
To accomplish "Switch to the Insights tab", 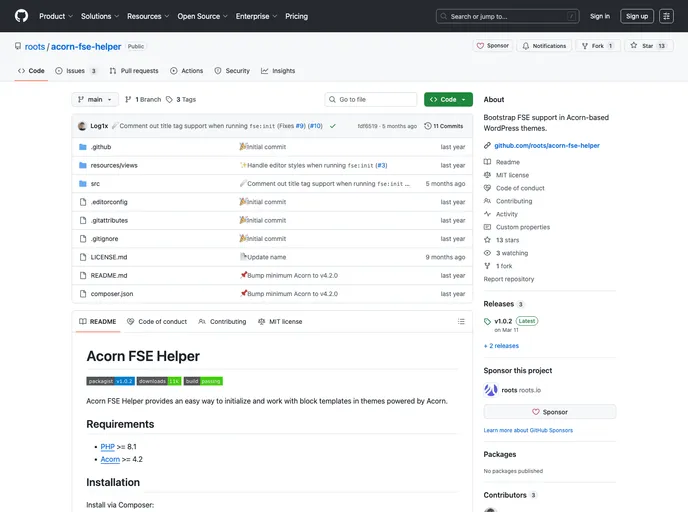I will [x=278, y=71].
